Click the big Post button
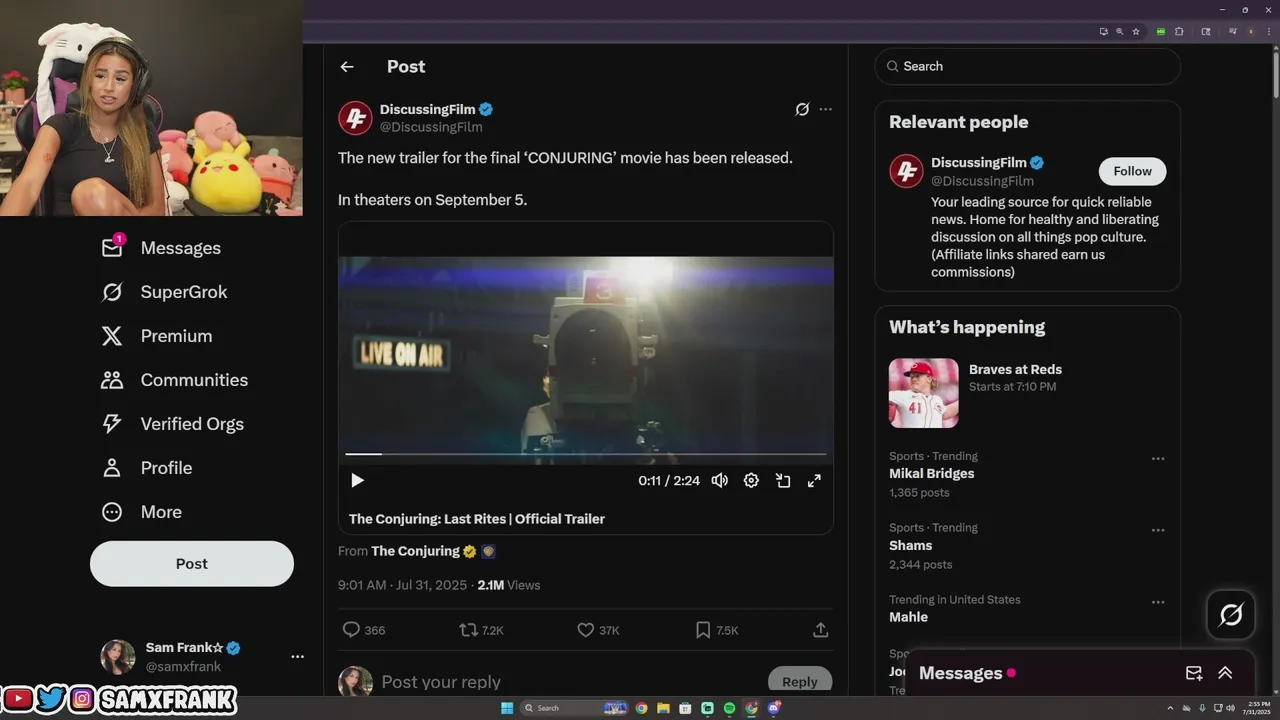Viewport: 1280px width, 720px height. [x=192, y=564]
